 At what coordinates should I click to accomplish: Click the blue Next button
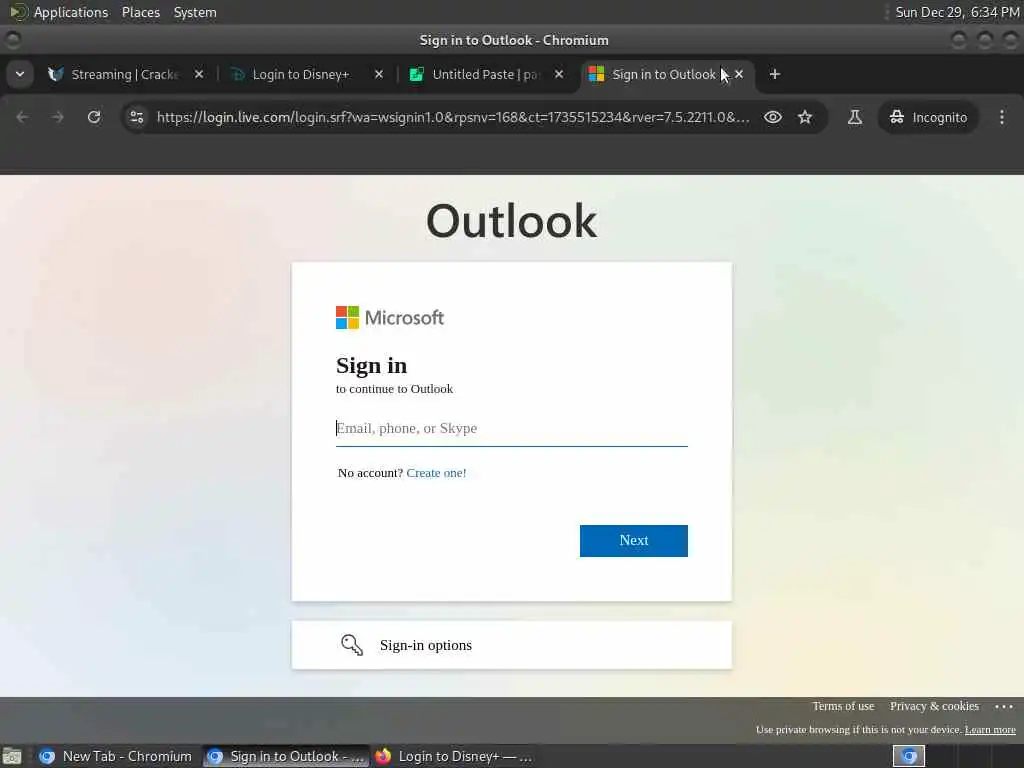633,541
